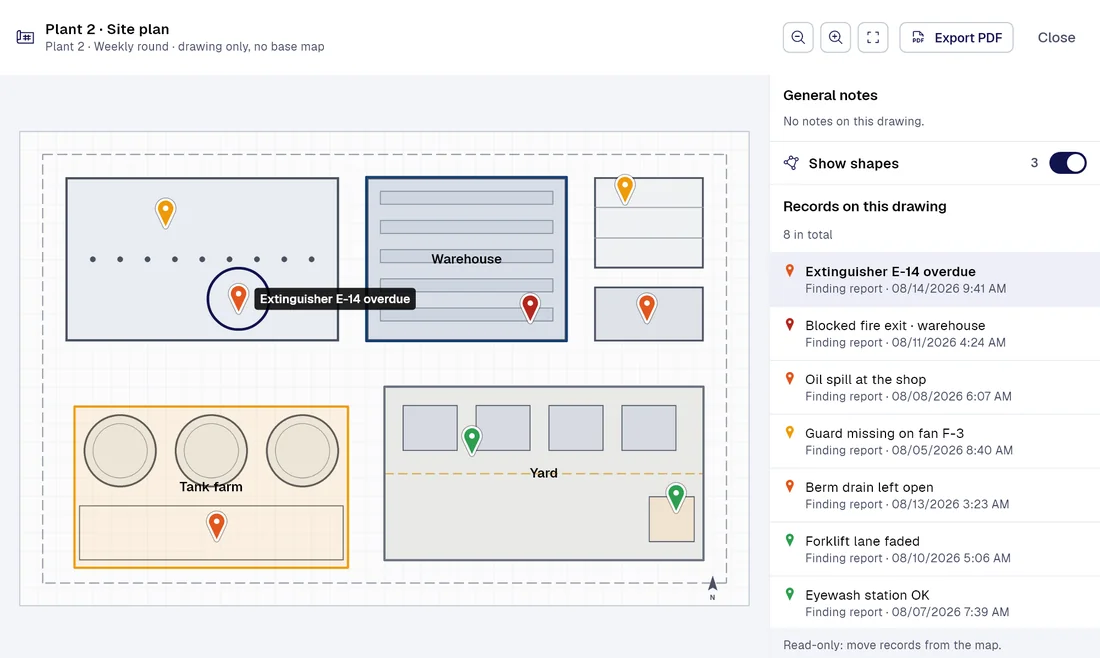The height and width of the screenshot is (658, 1100).
Task: Click the General notes heading
Action: pos(830,95)
